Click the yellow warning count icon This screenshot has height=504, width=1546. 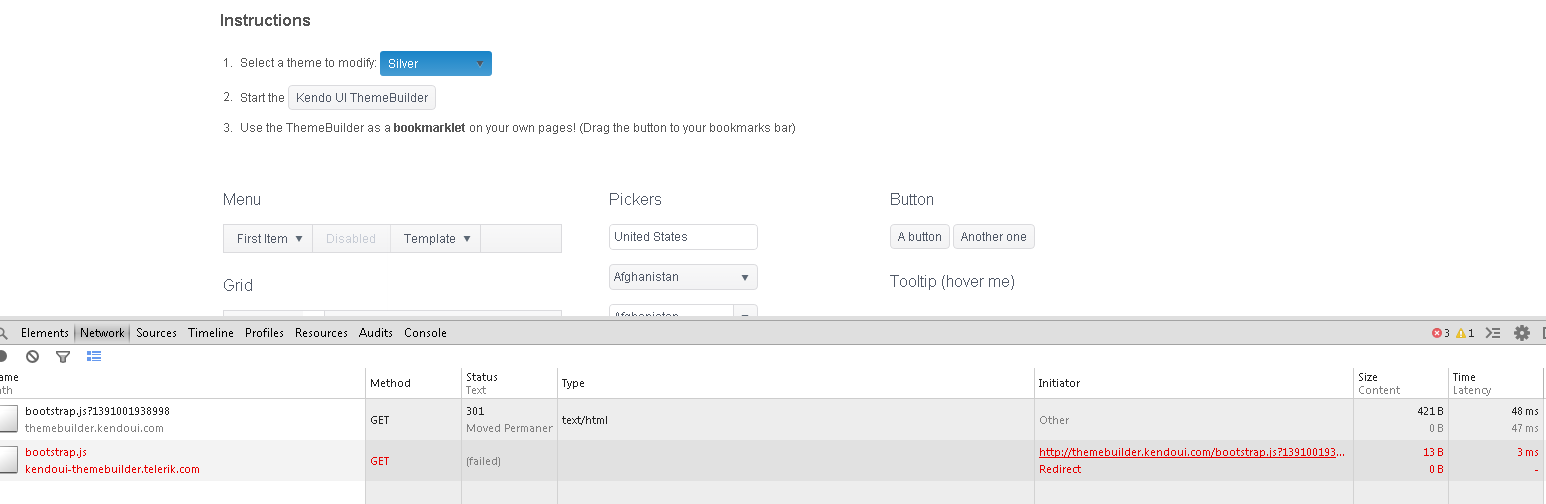1462,333
